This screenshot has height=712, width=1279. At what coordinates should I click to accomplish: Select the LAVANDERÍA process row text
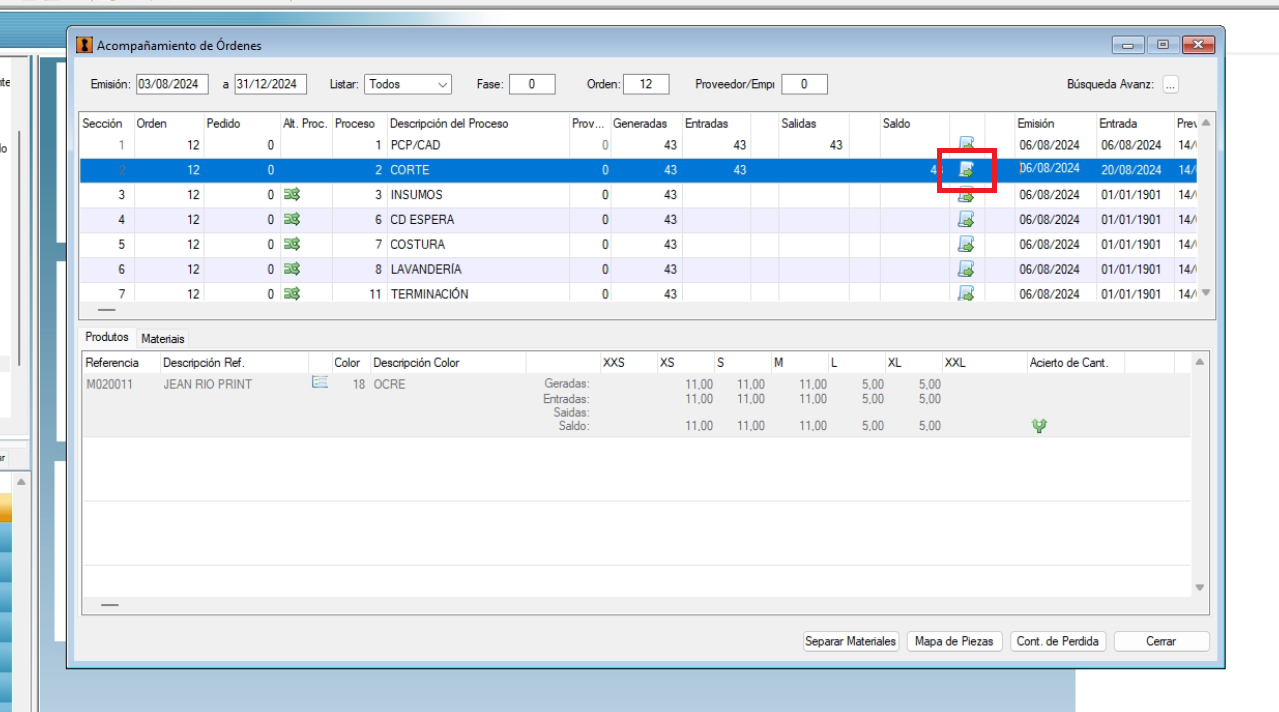426,269
